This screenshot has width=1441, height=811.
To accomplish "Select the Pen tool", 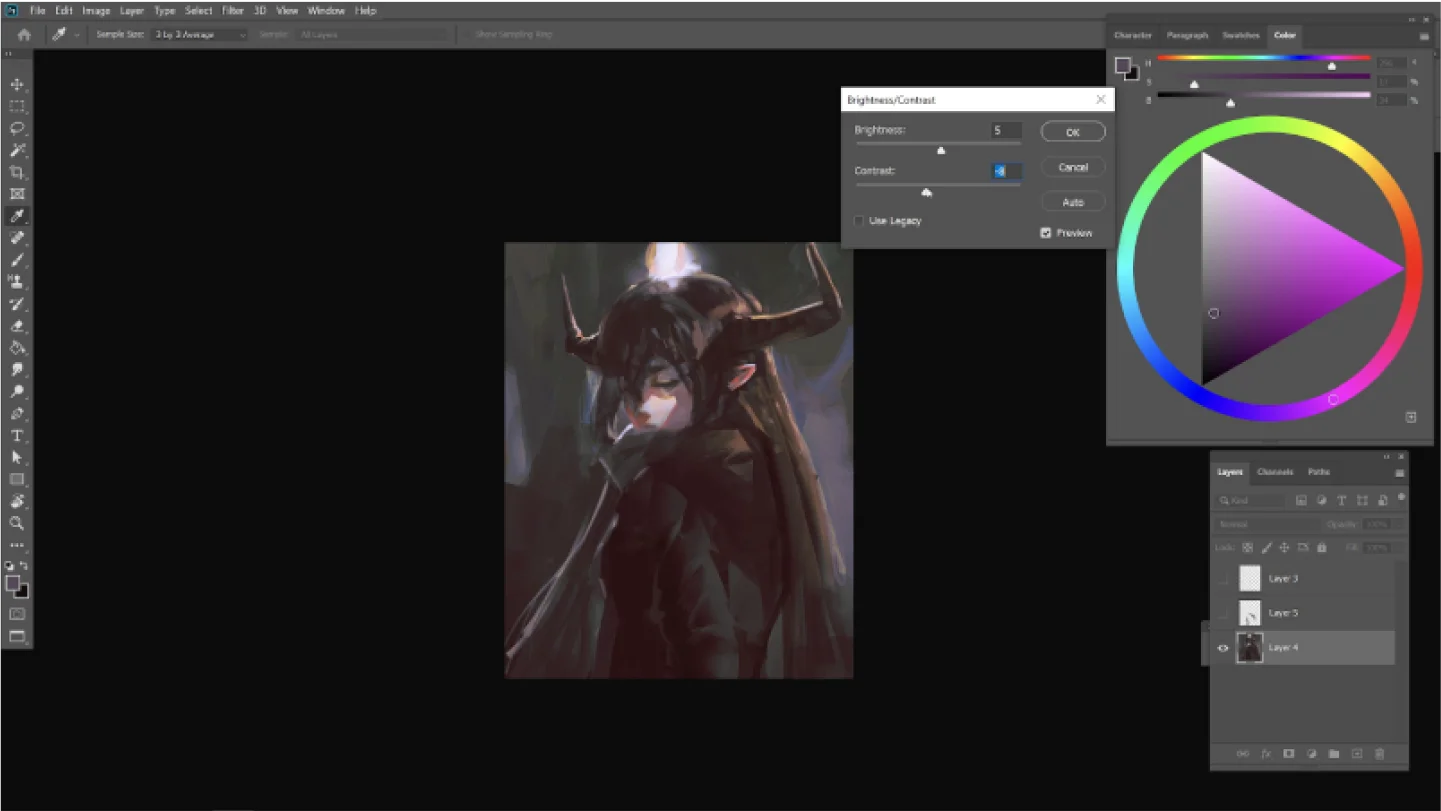I will [17, 414].
